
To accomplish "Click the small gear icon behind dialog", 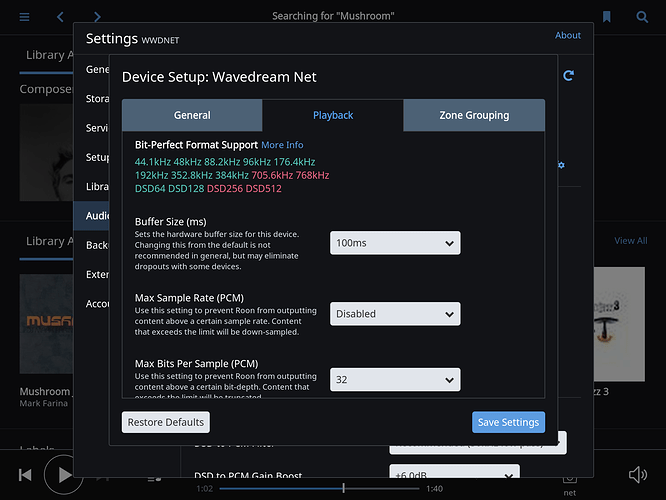I will (562, 165).
